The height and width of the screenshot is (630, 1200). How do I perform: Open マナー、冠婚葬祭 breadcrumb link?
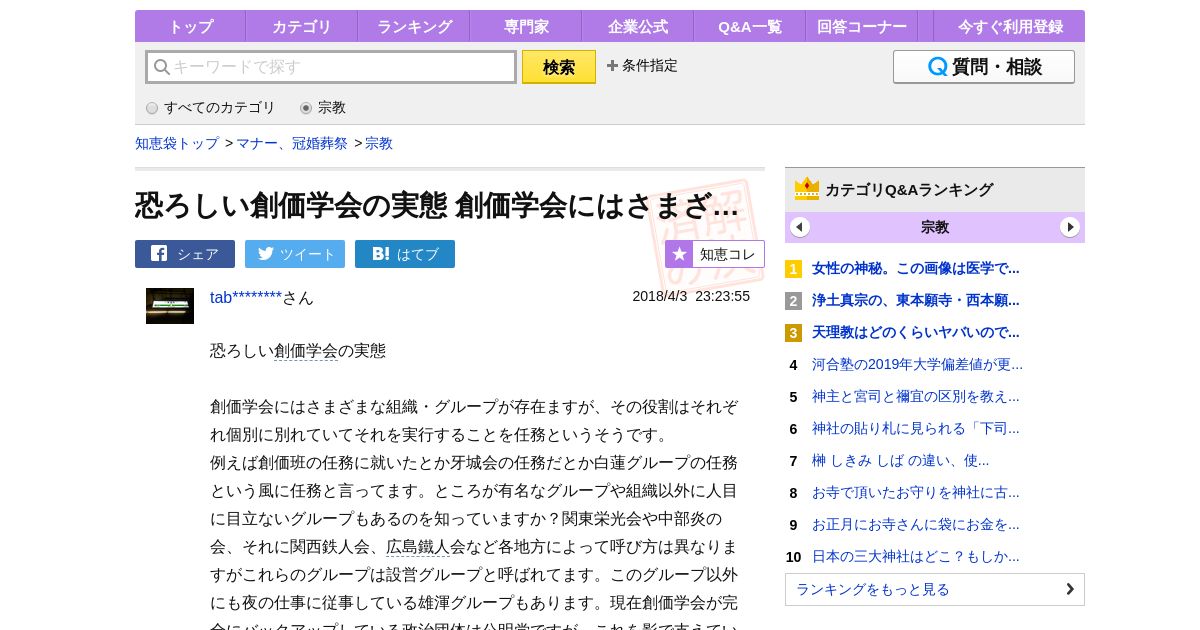pyautogui.click(x=292, y=143)
